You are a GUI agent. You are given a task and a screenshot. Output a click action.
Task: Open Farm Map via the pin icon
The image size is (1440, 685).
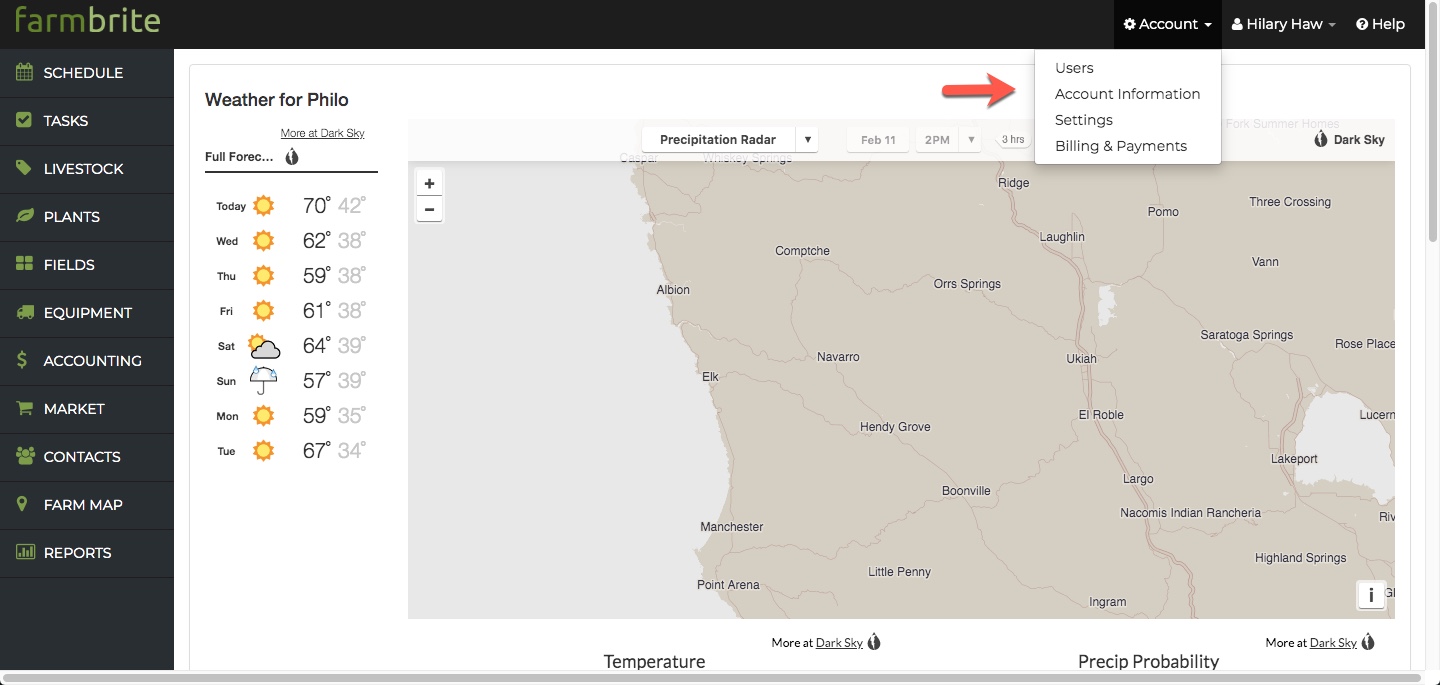[x=23, y=505]
